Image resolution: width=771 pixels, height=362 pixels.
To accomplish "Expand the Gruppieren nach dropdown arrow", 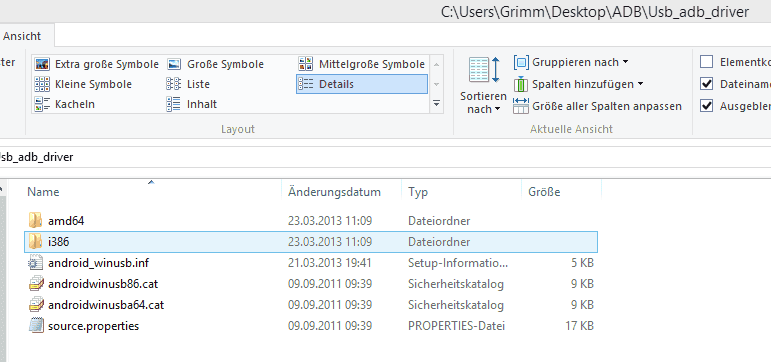I will click(625, 62).
